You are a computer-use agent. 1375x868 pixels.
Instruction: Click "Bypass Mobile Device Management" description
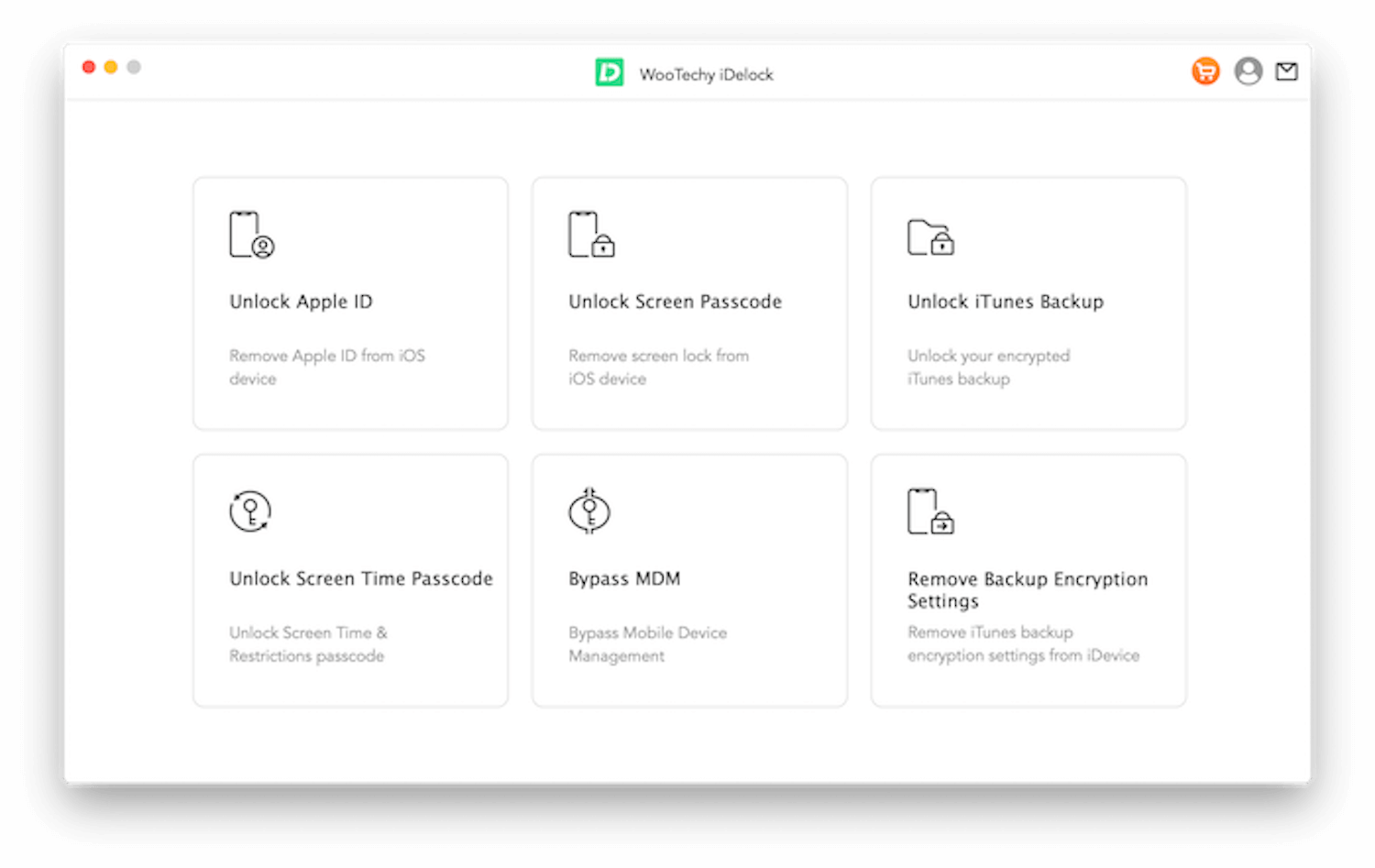click(647, 644)
